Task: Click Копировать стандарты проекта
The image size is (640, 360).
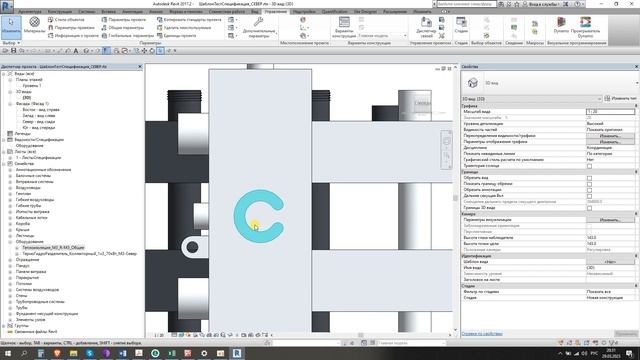Action: click(x=189, y=20)
